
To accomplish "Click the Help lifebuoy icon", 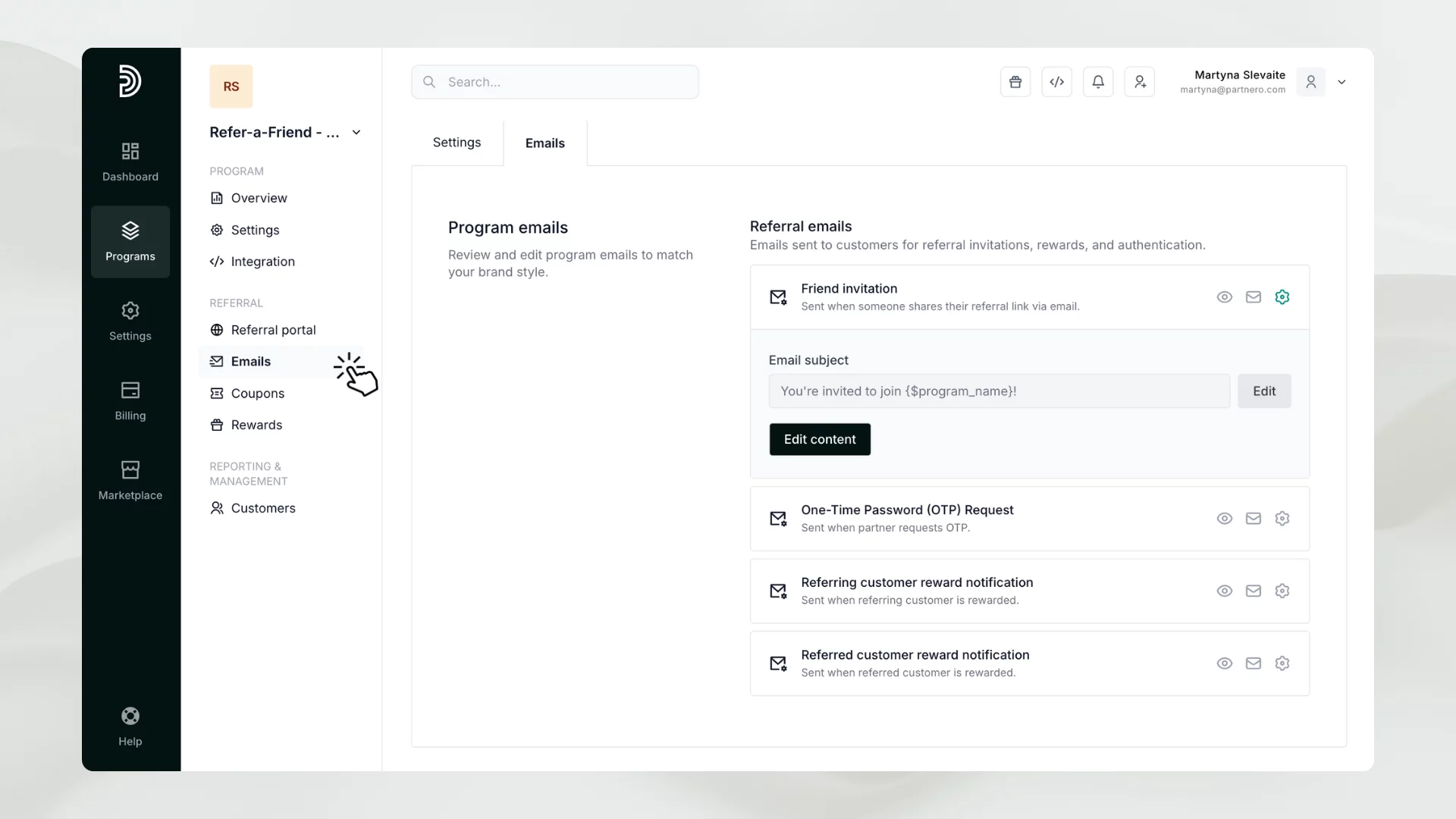I will pyautogui.click(x=130, y=717).
